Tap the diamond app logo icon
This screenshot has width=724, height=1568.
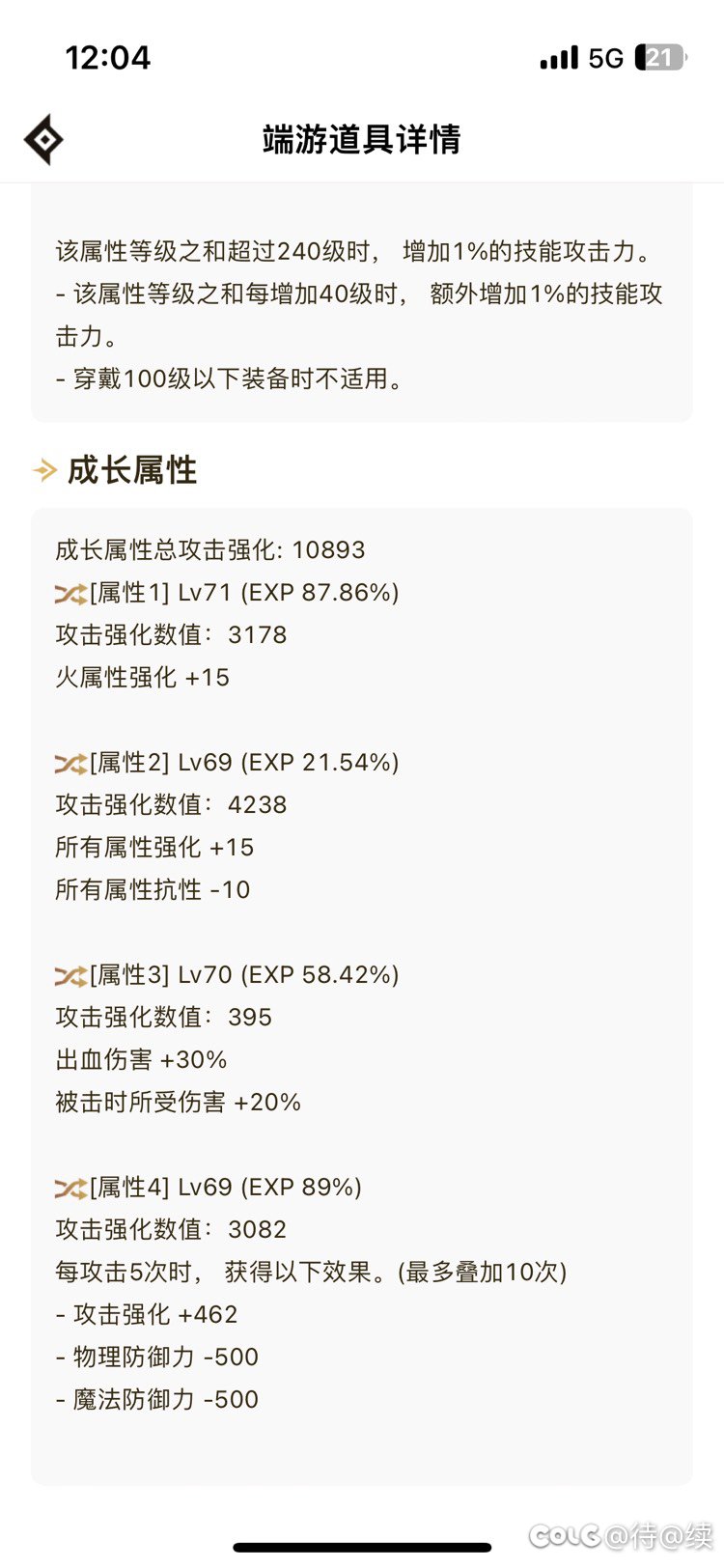43,140
